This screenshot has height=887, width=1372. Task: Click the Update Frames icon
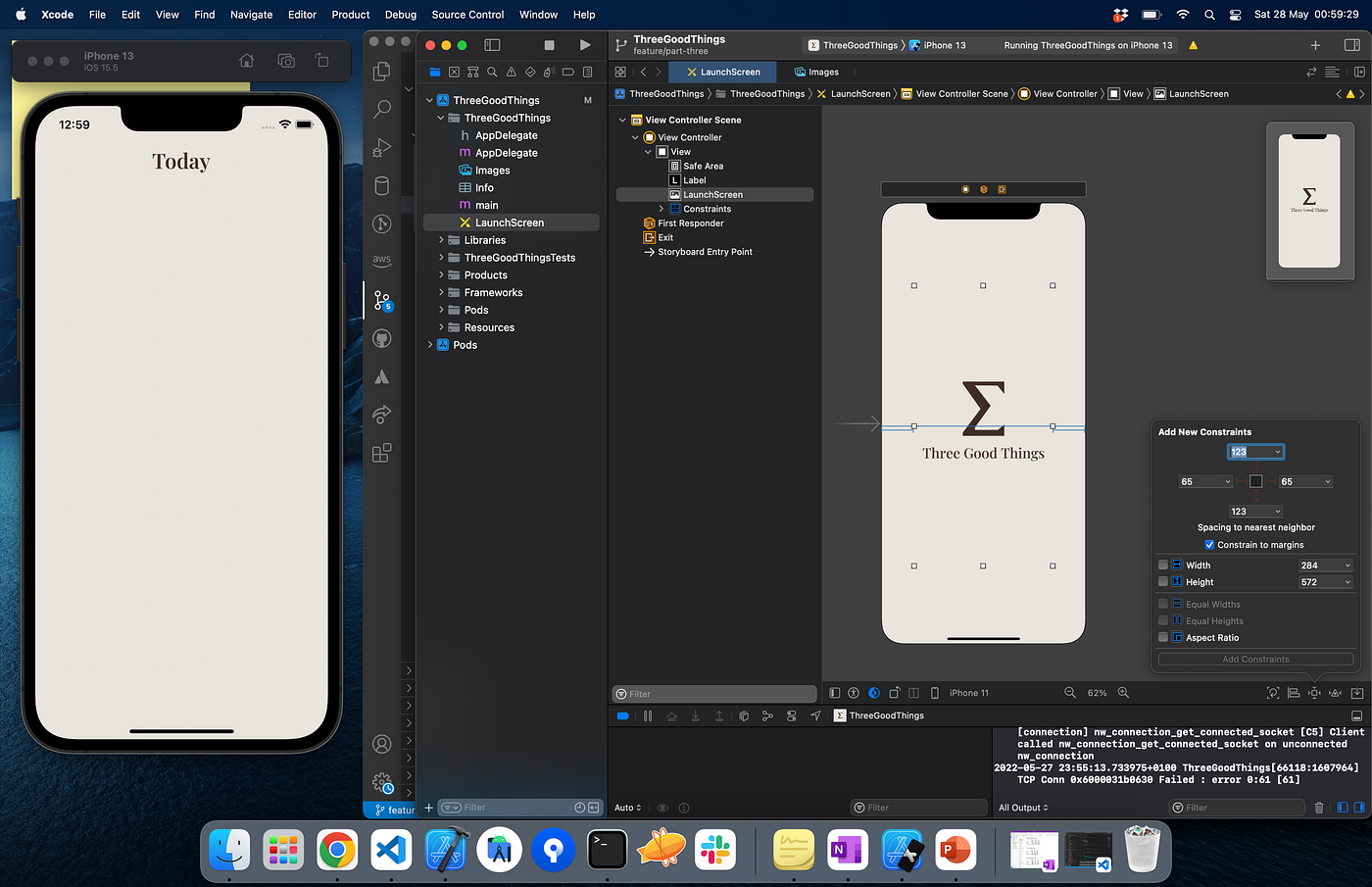pyautogui.click(x=1273, y=693)
